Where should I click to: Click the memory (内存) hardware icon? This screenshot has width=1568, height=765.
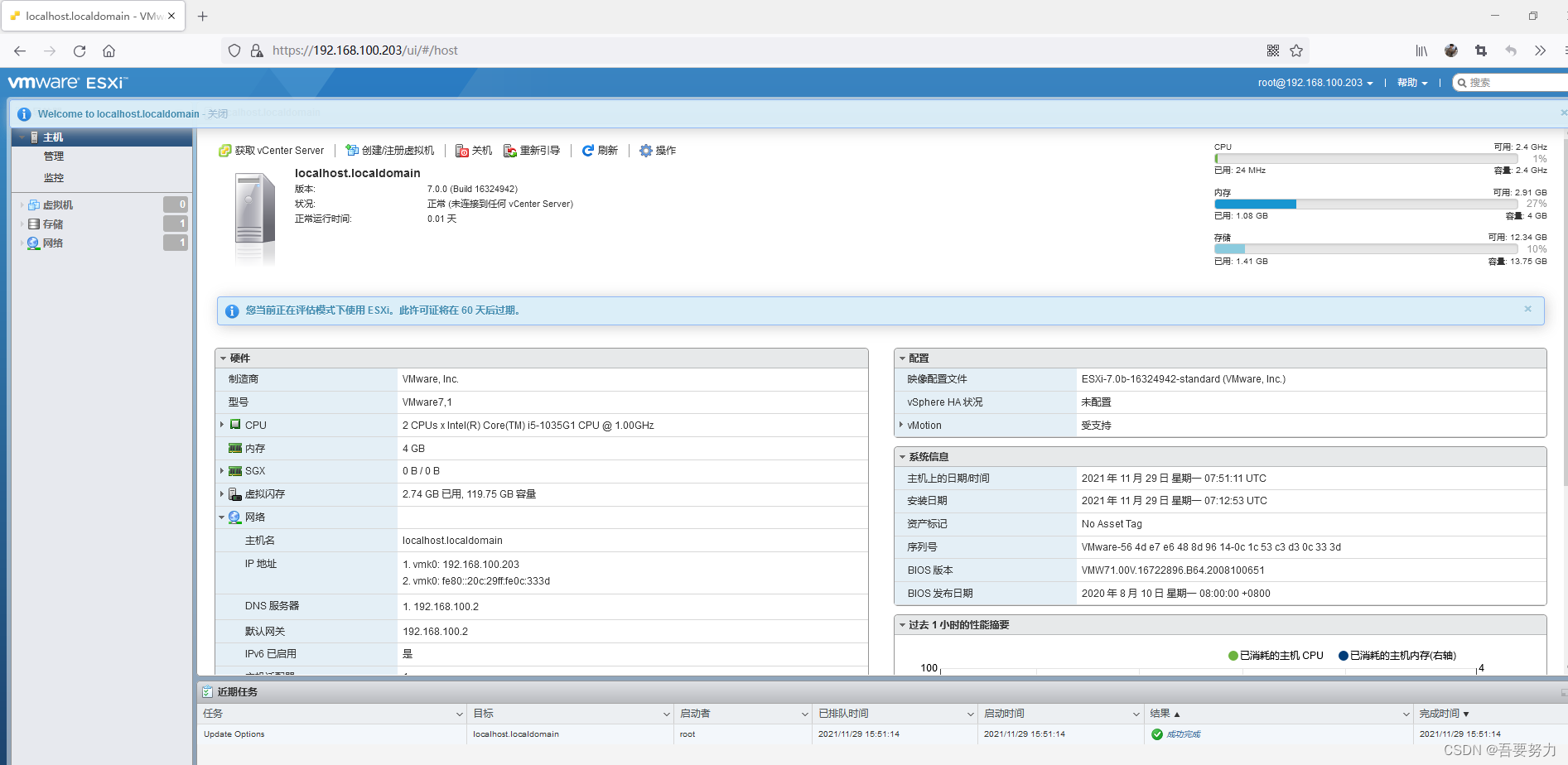(x=235, y=448)
